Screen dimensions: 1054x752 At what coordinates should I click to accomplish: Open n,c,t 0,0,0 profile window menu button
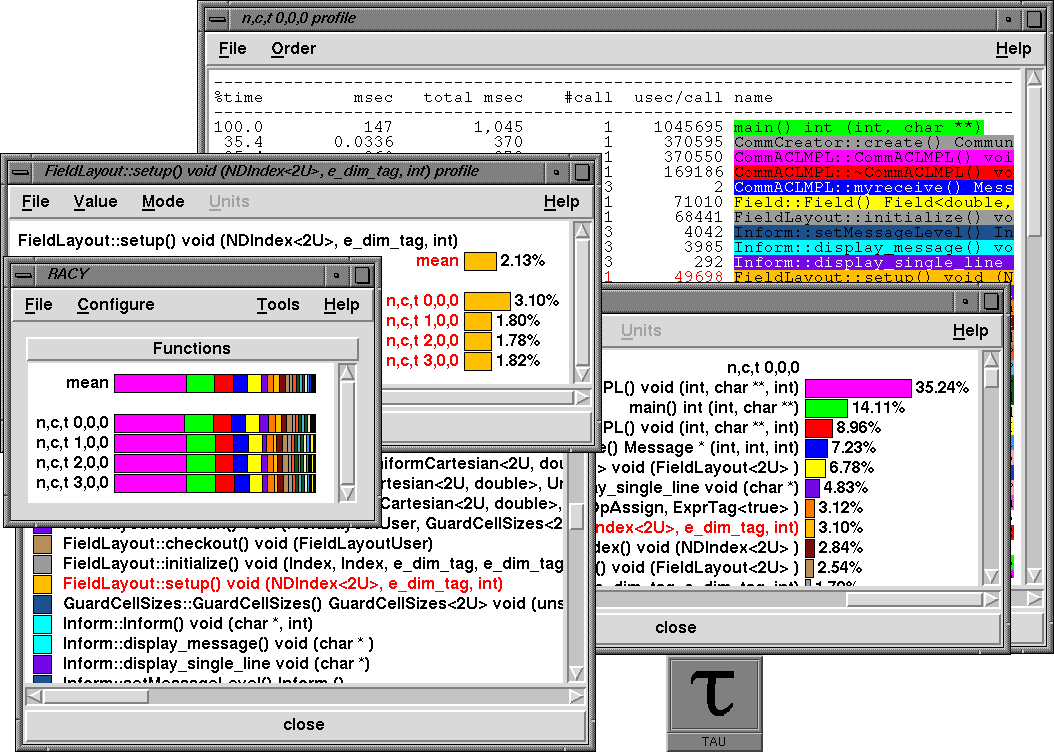(218, 19)
